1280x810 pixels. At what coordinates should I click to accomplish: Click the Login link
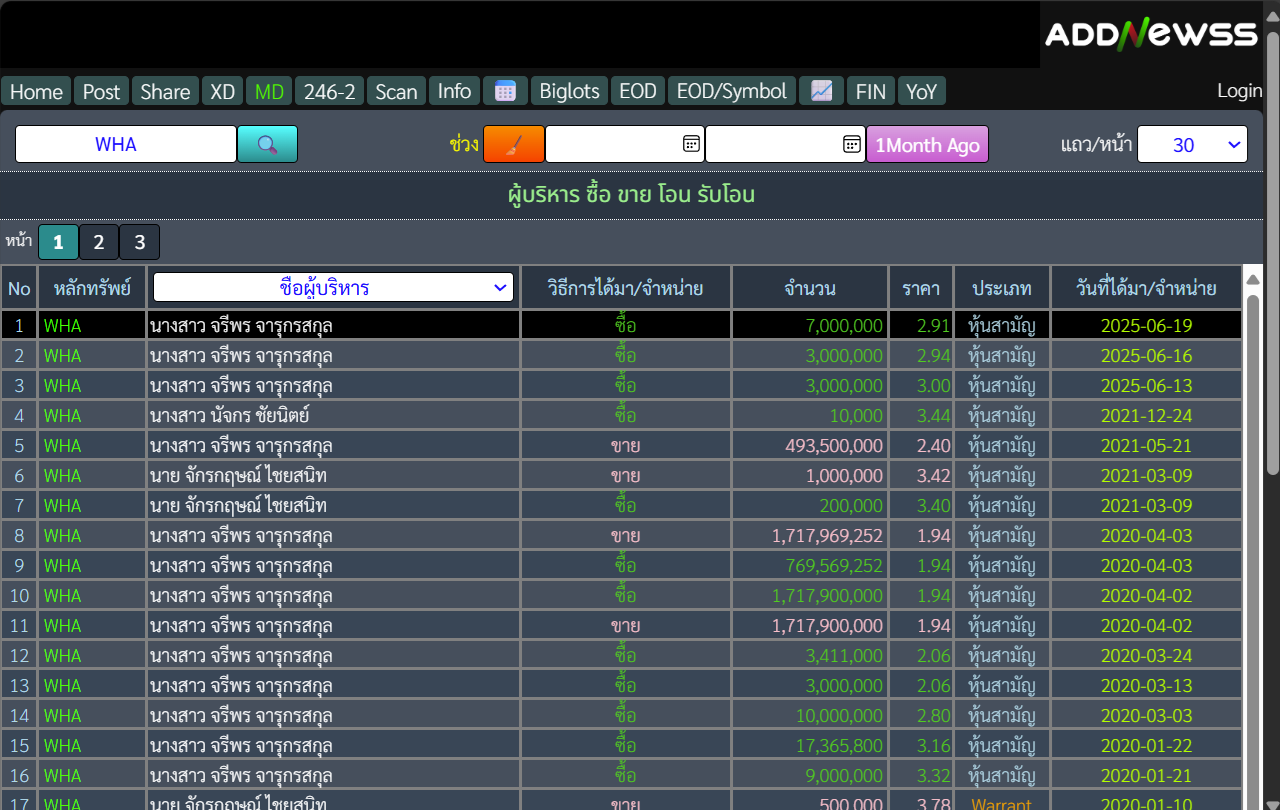pos(1239,91)
